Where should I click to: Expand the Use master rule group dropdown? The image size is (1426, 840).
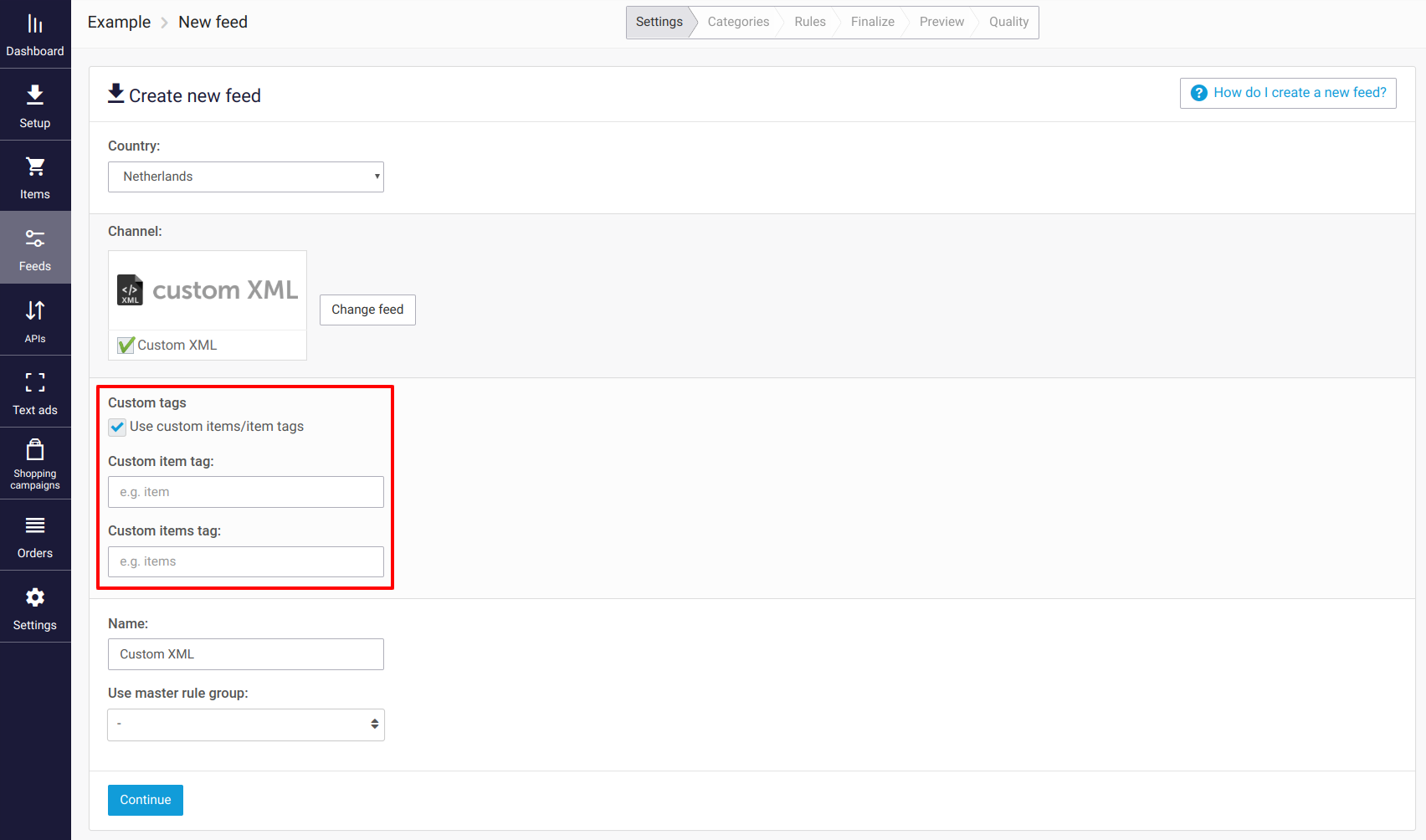(x=246, y=725)
